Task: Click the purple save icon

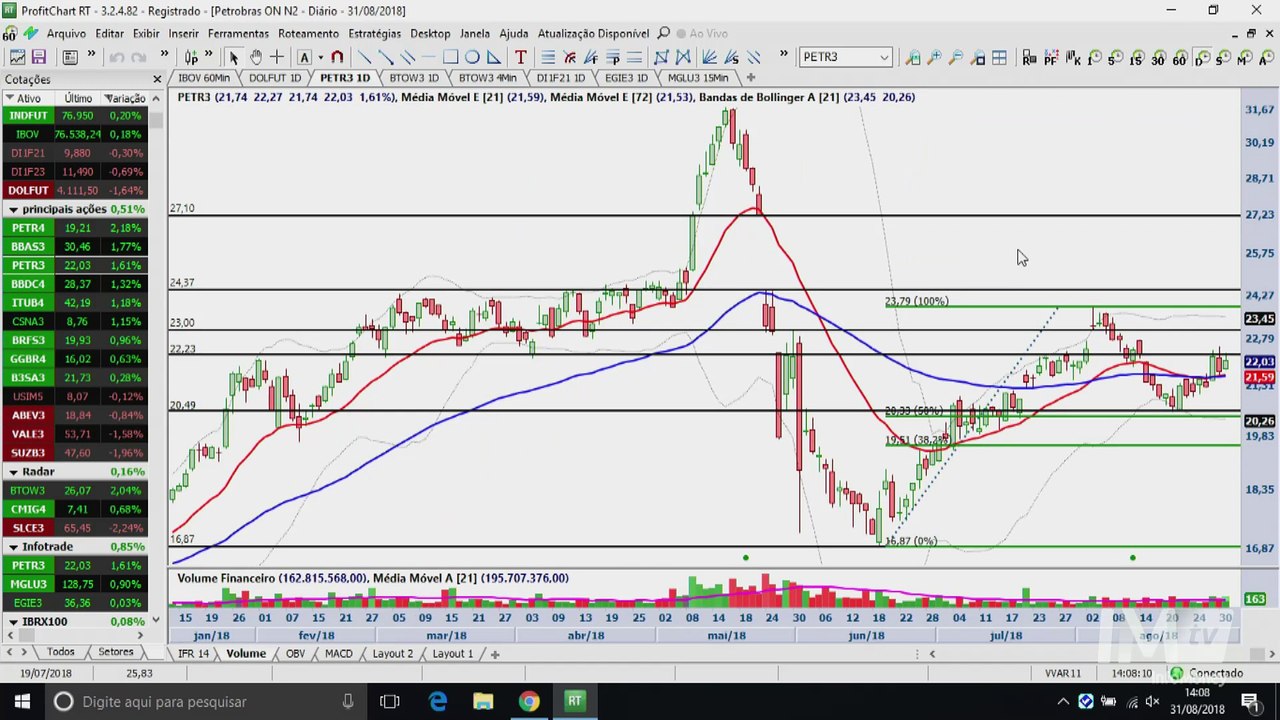Action: coord(39,57)
